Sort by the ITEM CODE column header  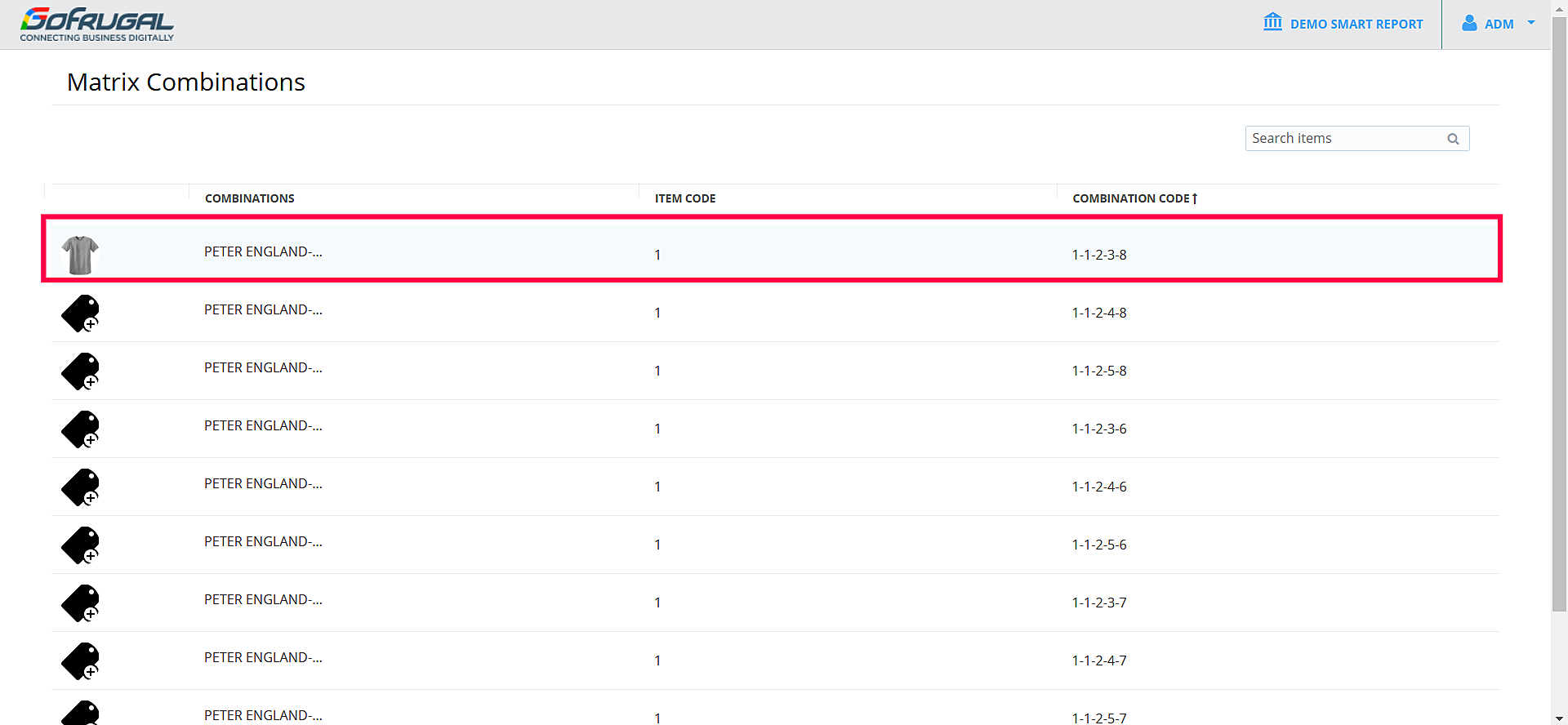685,198
